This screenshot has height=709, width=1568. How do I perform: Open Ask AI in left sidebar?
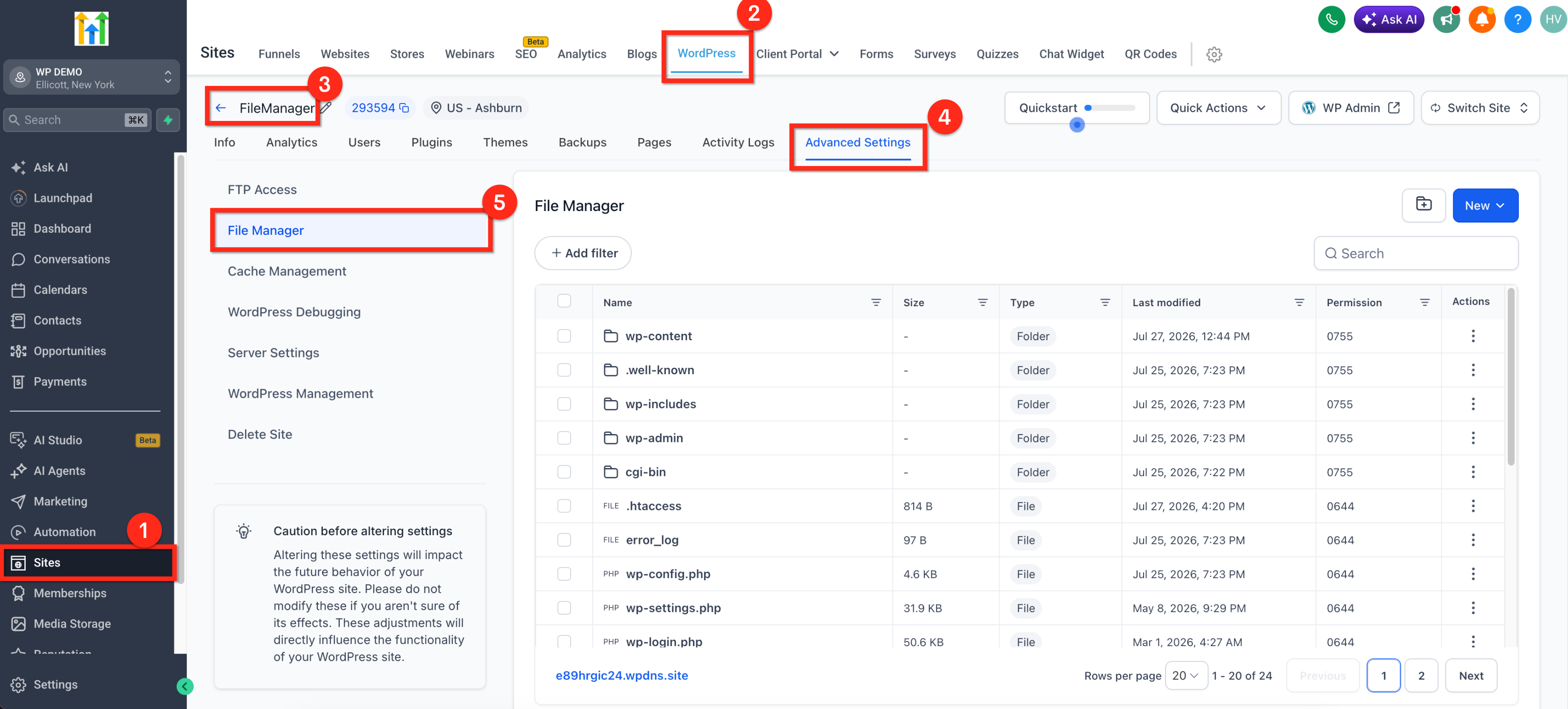pyautogui.click(x=51, y=167)
